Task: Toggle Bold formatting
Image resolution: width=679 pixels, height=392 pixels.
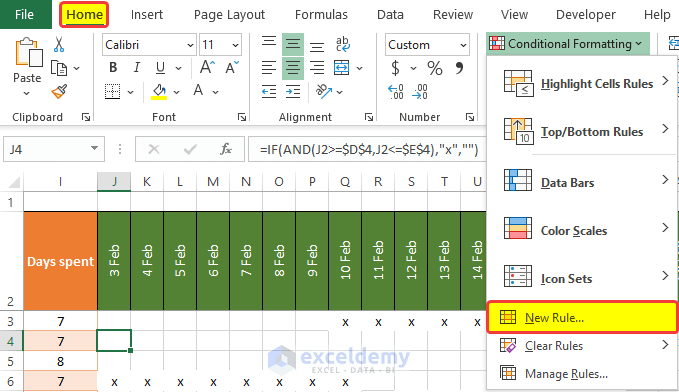Action: pyautogui.click(x=113, y=68)
